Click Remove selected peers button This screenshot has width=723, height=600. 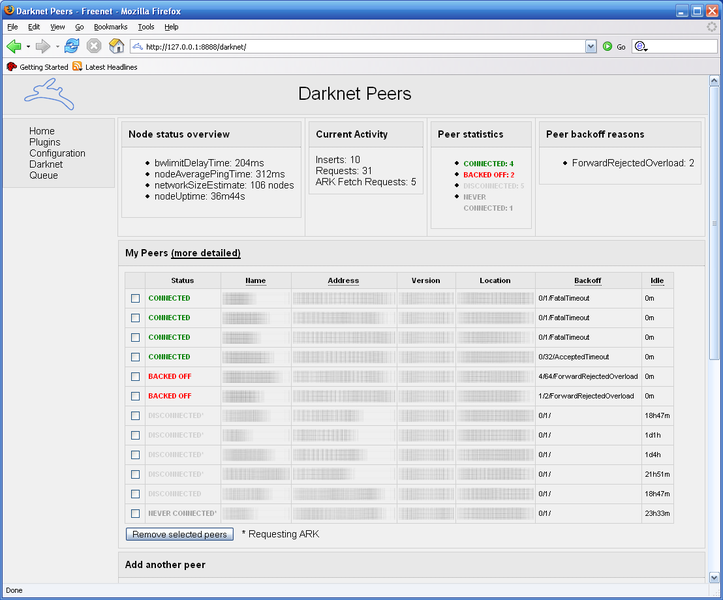pos(179,534)
